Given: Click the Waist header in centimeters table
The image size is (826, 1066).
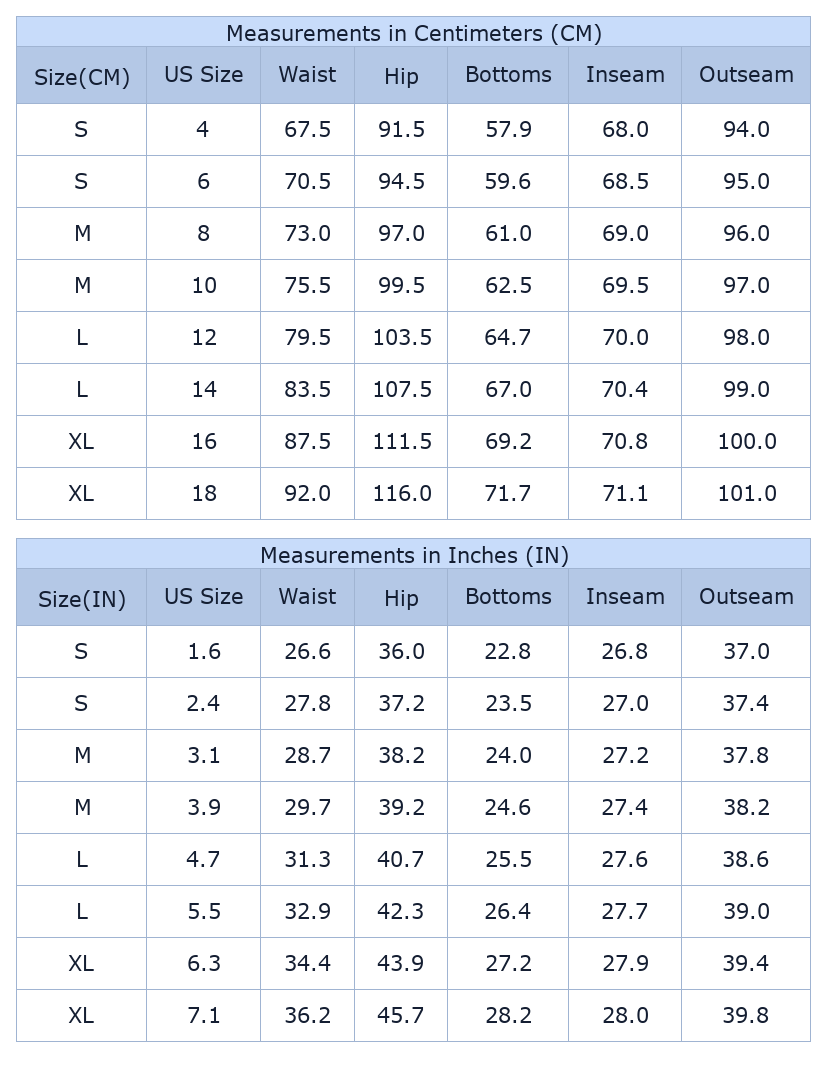Looking at the screenshot, I should [307, 75].
